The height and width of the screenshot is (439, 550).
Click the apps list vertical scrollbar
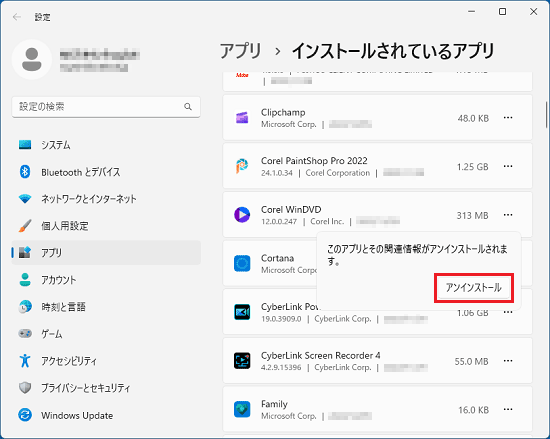pyautogui.click(x=546, y=115)
